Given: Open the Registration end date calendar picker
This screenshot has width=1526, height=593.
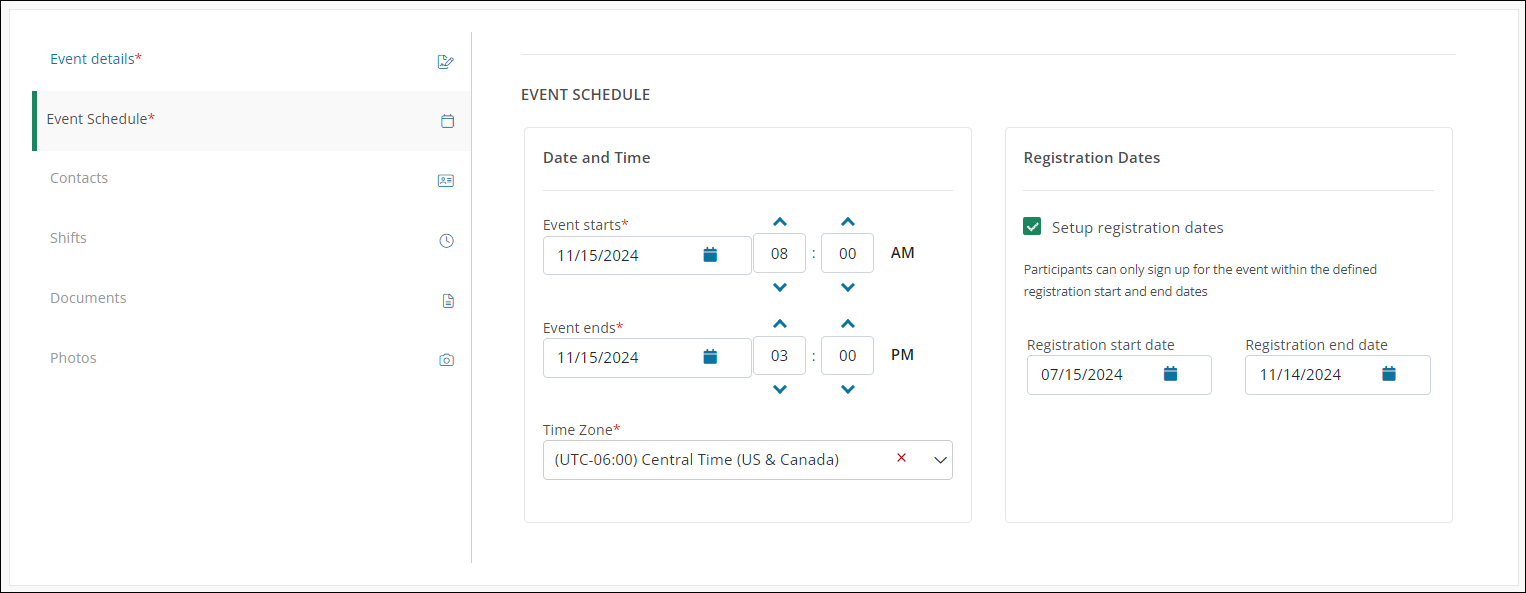Looking at the screenshot, I should 1389,374.
